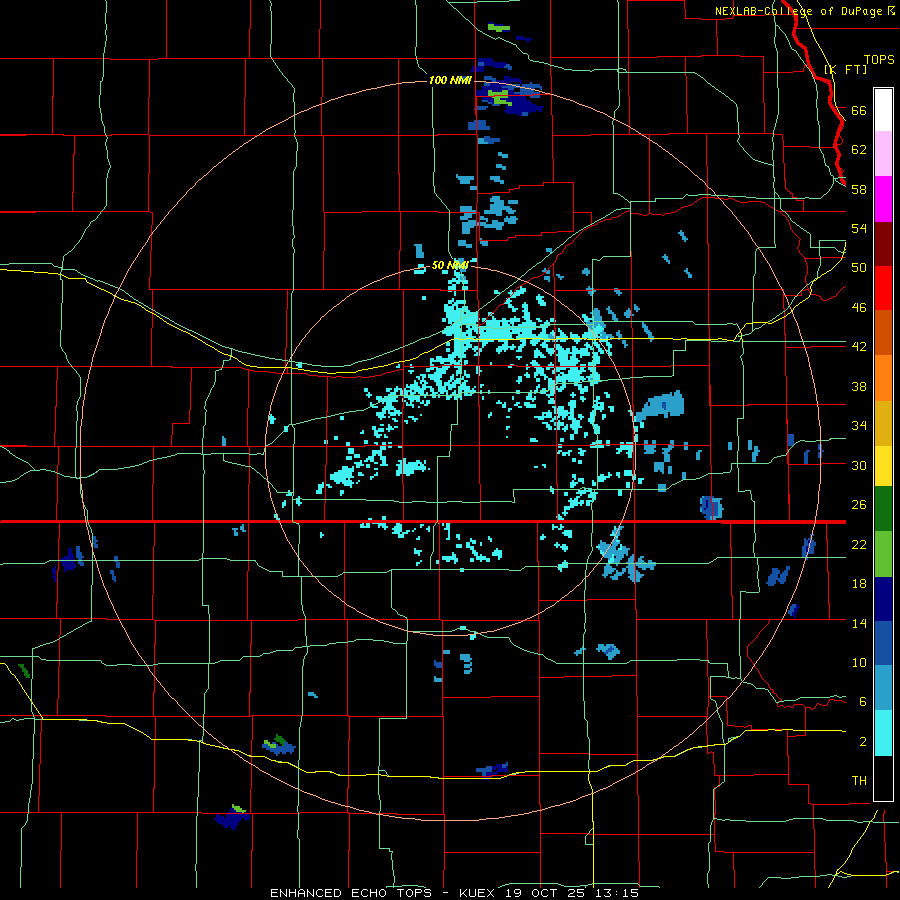Click the ENHANCED ECHO TOPS caption text
900x900 pixels.
(x=351, y=893)
